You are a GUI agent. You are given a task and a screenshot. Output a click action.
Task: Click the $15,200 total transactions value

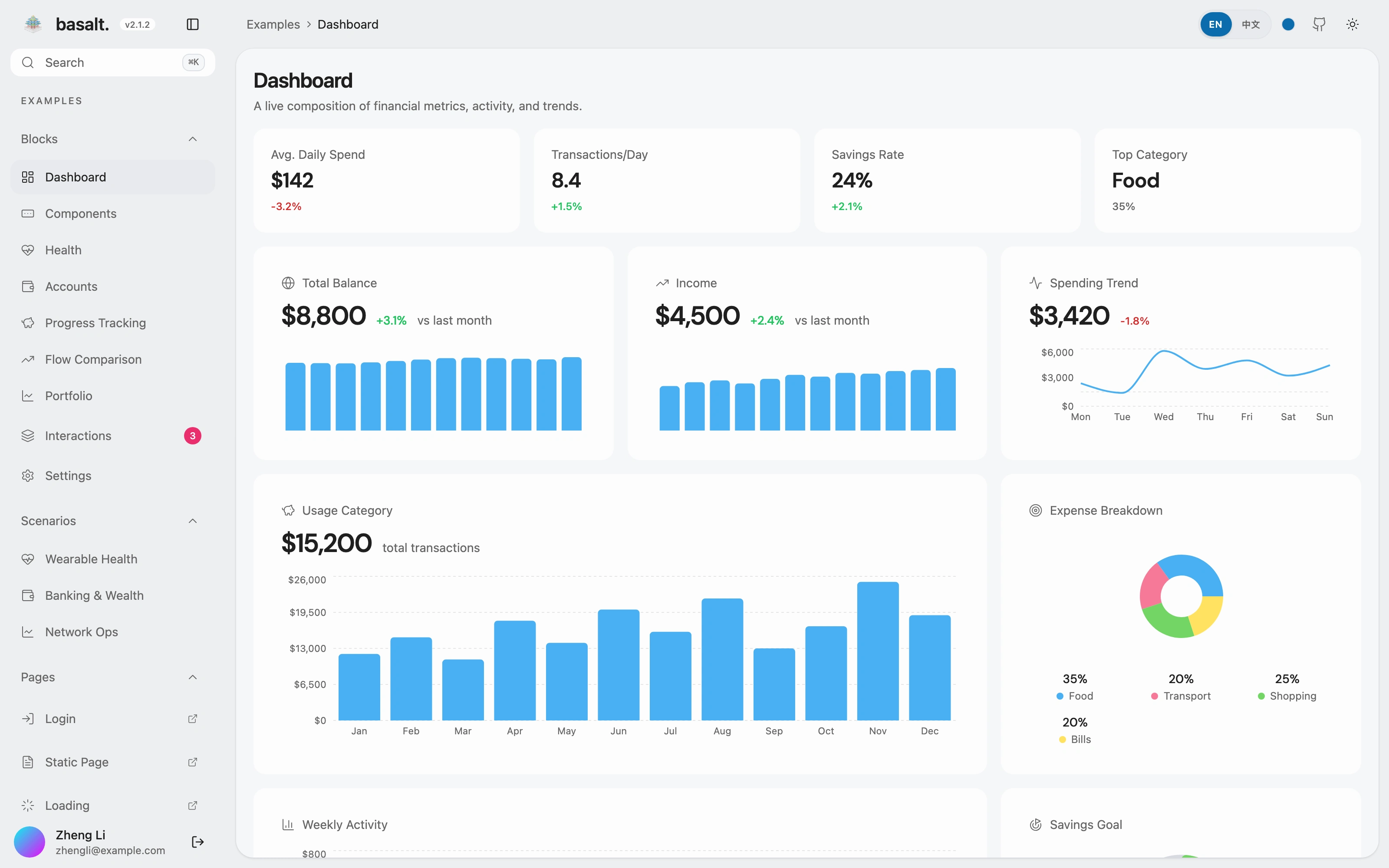(326, 543)
